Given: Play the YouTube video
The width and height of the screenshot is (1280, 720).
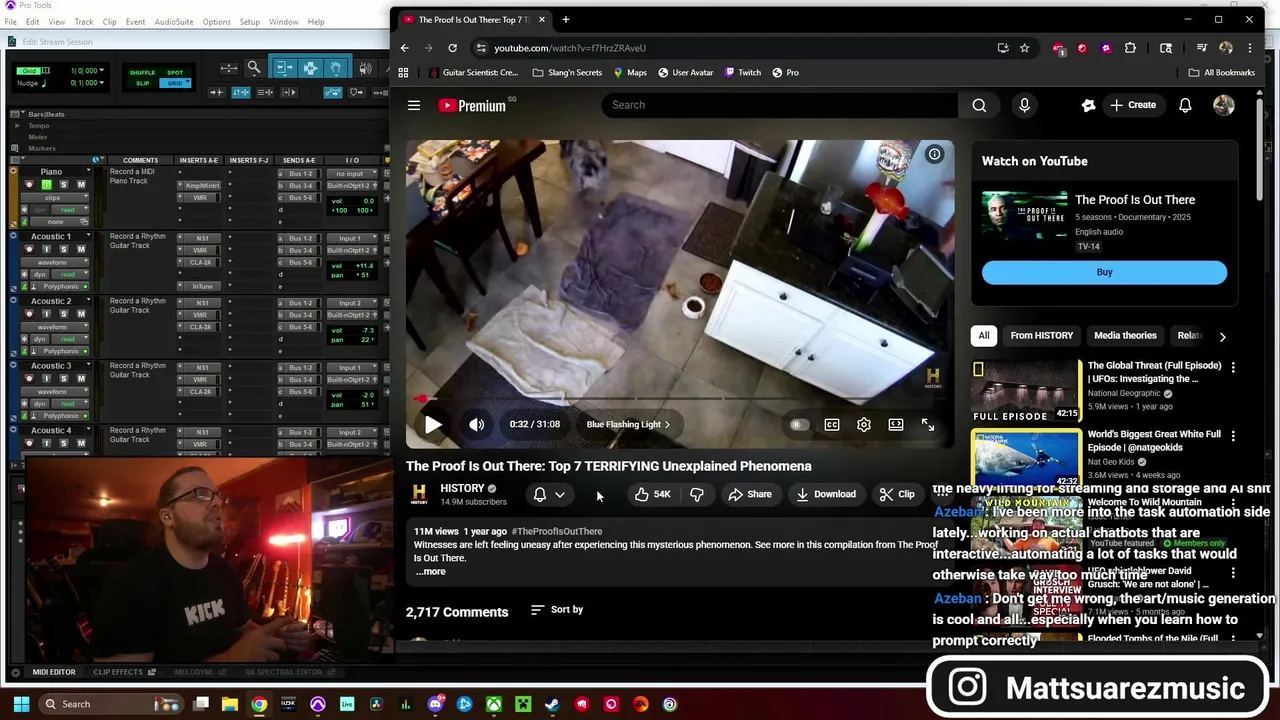Looking at the screenshot, I should (433, 424).
